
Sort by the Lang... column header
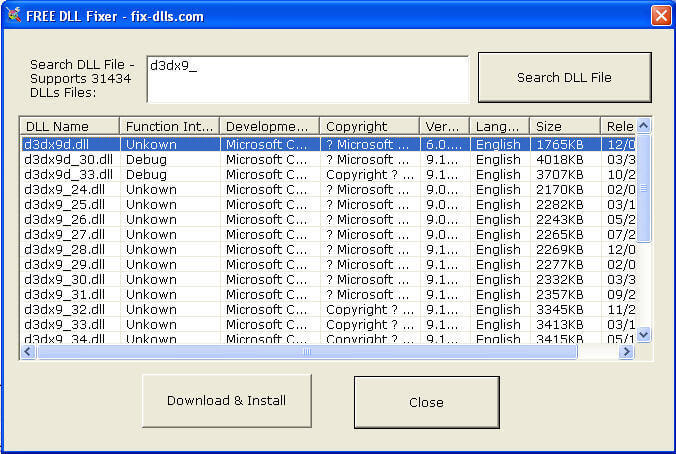click(499, 126)
